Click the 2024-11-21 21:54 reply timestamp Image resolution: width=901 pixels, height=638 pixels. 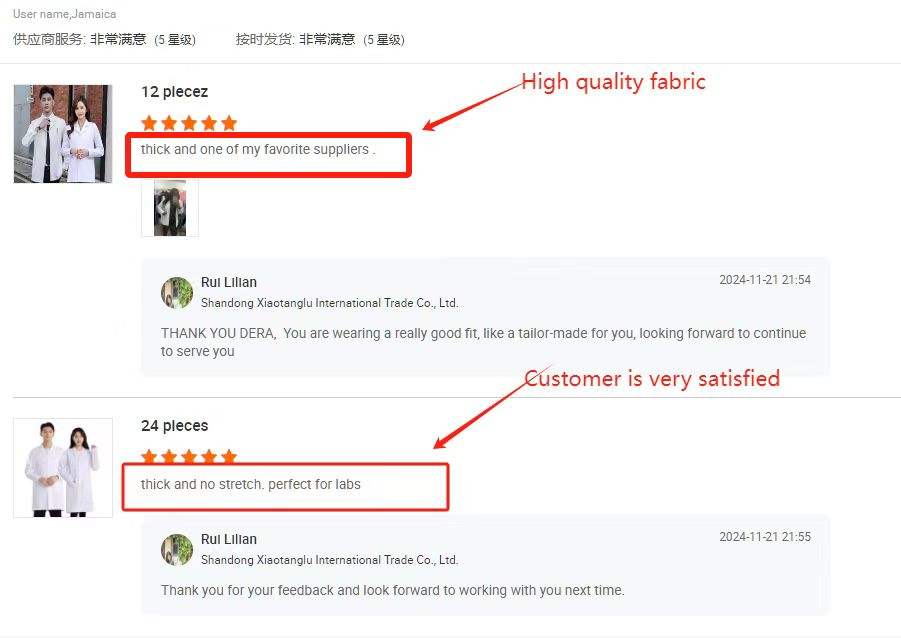(x=765, y=280)
